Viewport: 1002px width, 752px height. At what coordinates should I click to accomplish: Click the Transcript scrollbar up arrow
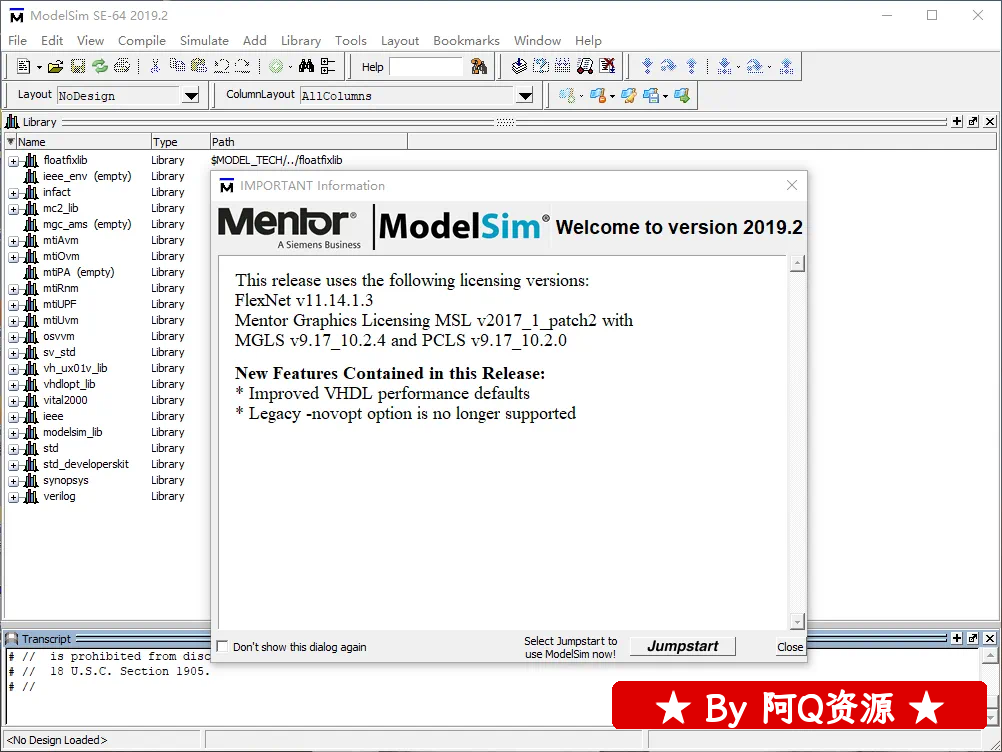tap(990, 655)
